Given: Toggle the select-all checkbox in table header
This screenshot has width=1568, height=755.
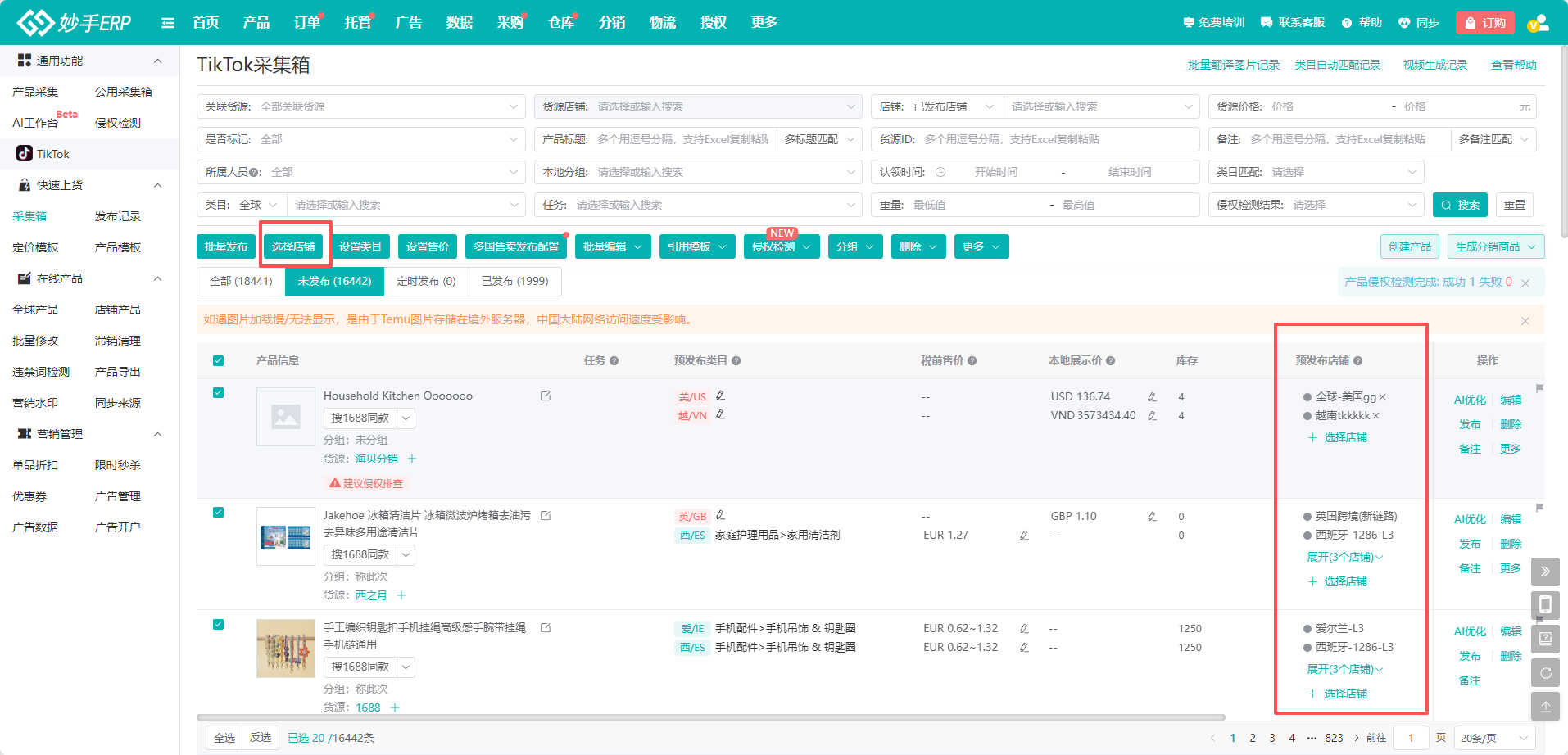Looking at the screenshot, I should 218,361.
